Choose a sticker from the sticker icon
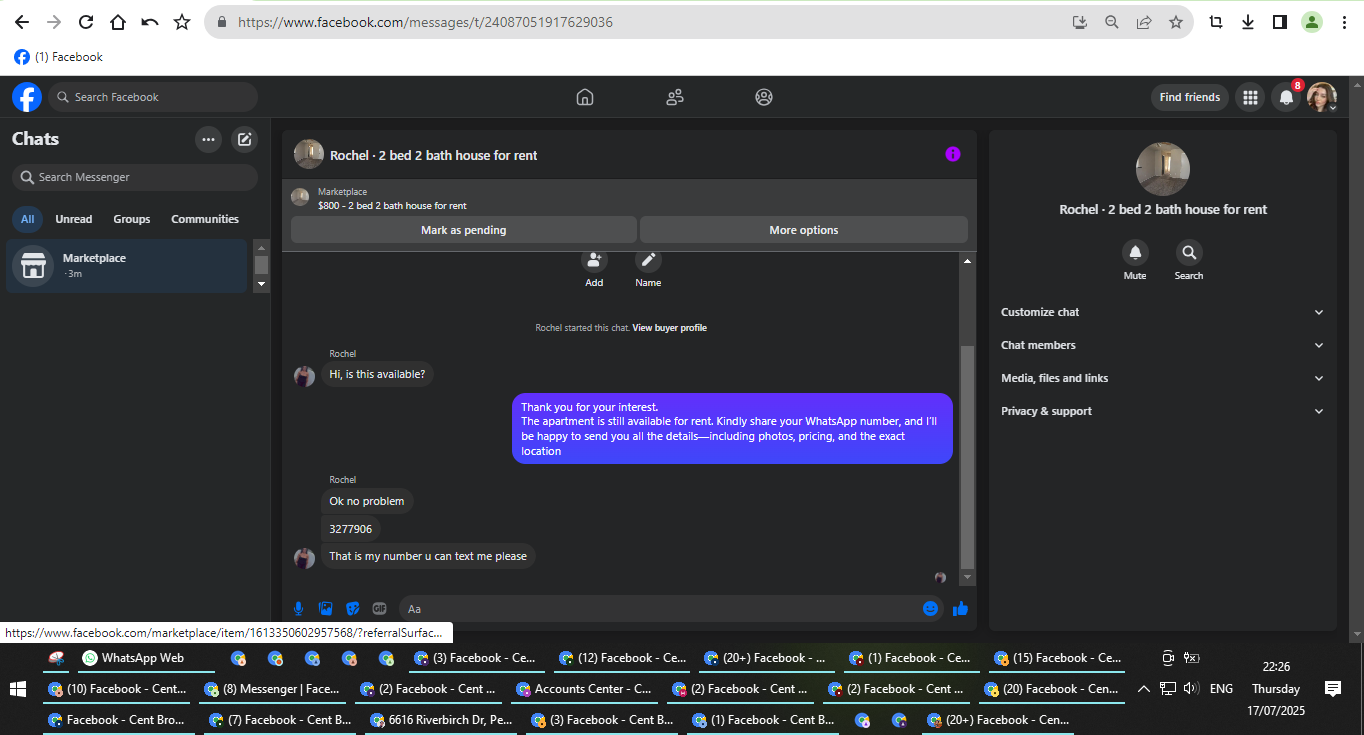The image size is (1364, 735). (352, 608)
